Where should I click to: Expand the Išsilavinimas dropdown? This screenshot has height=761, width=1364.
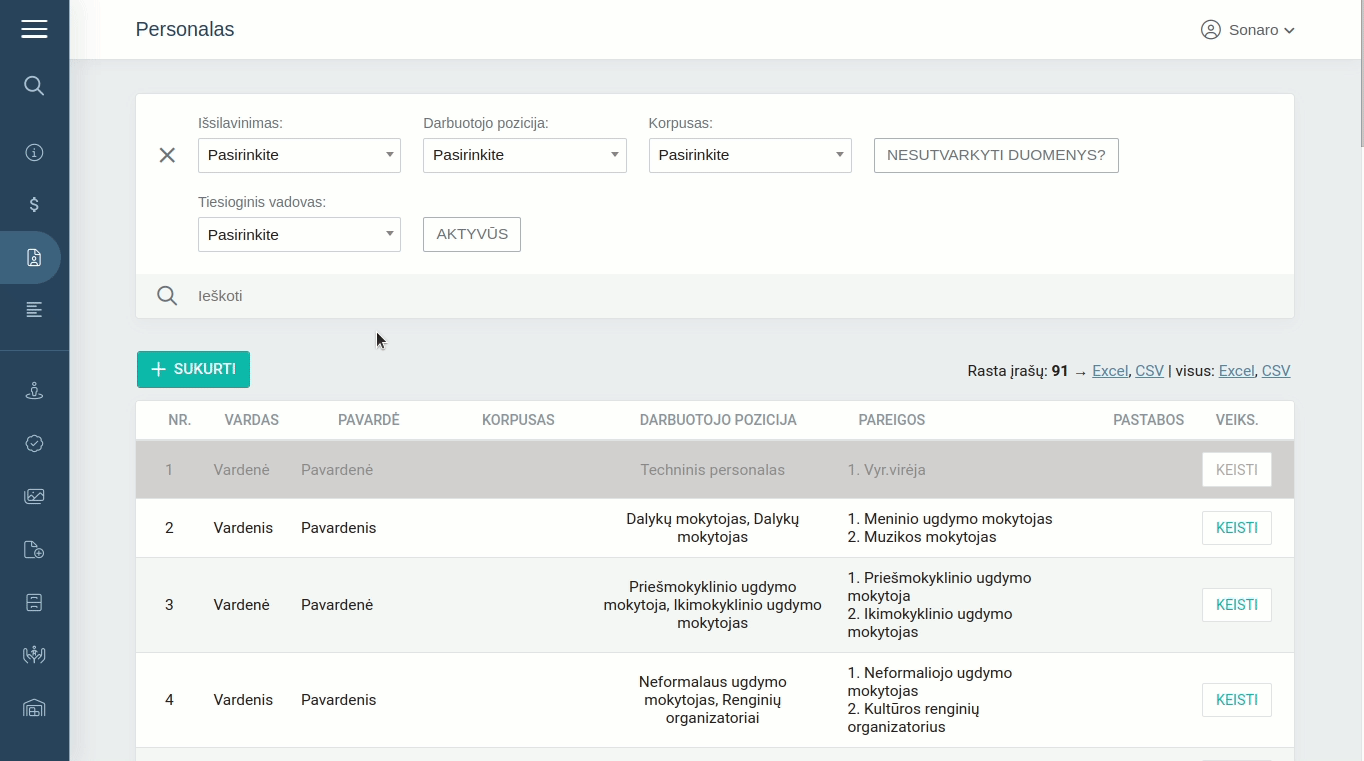(x=299, y=155)
